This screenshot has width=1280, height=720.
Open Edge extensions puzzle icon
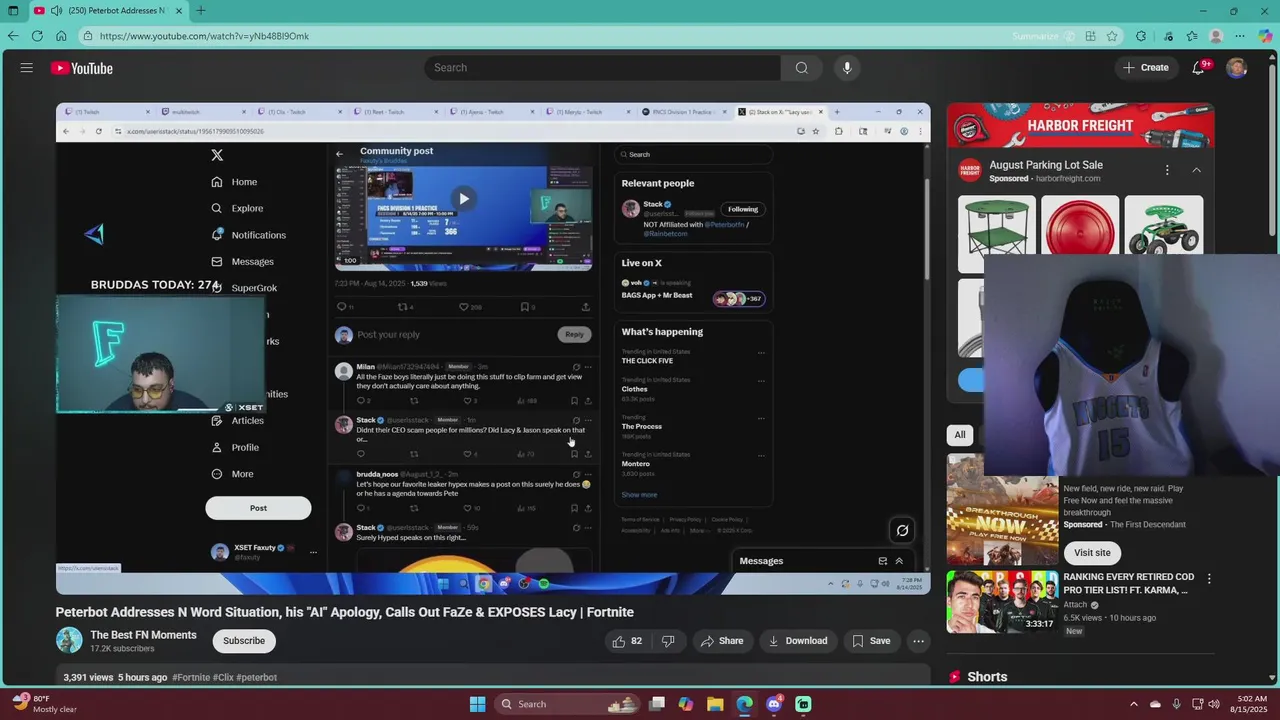point(1141,36)
